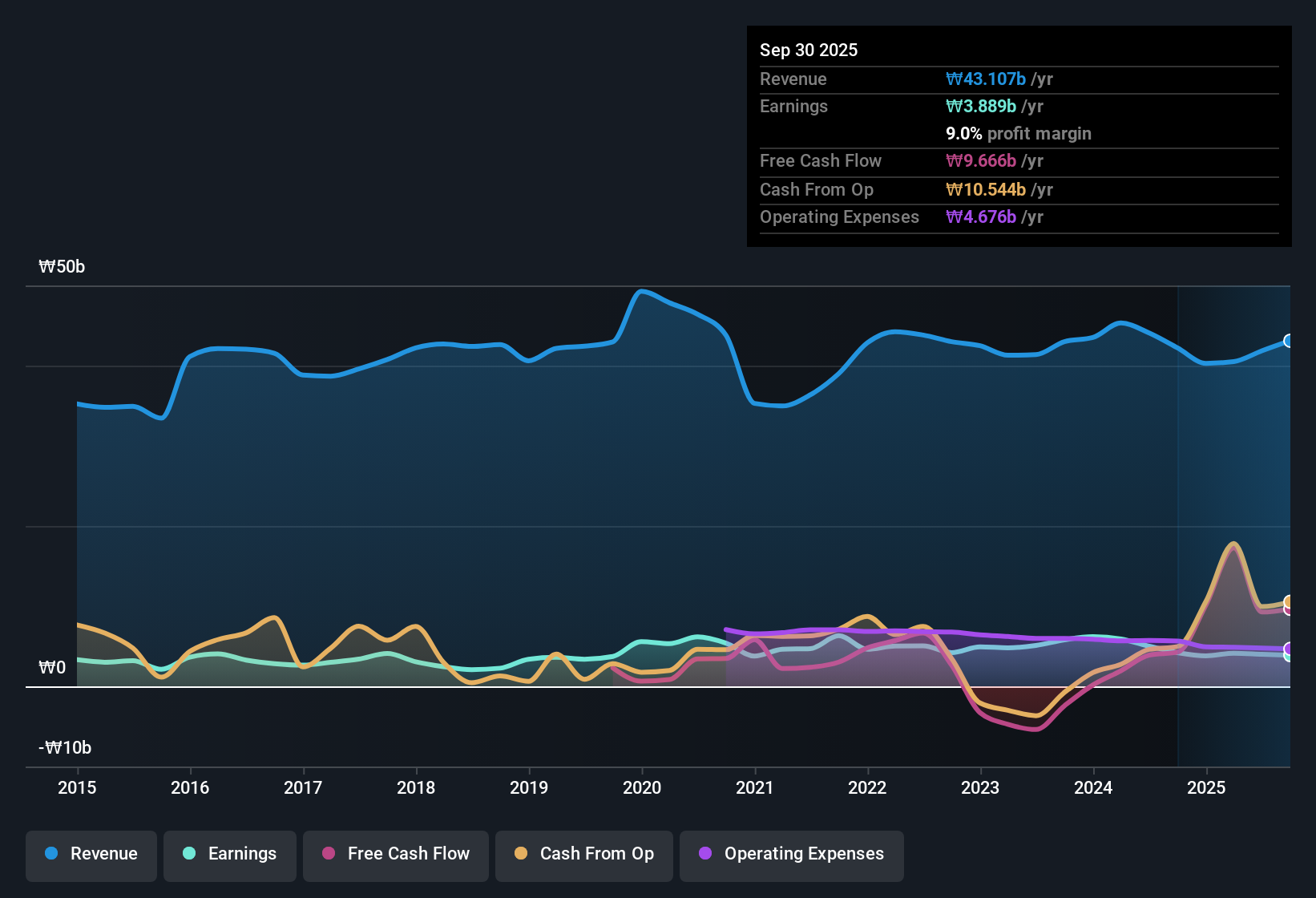Click the 2023 label on the x-axis

pos(981,788)
